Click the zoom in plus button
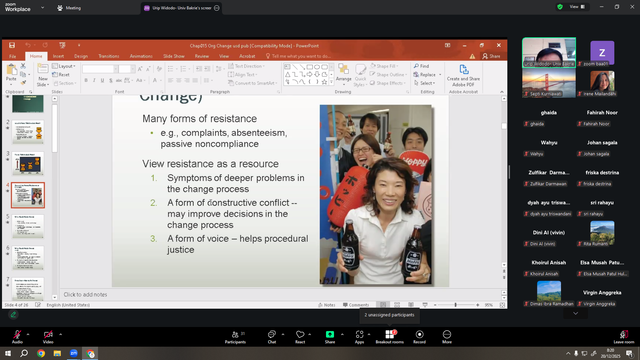Screen dimensions: 640x360 [x=478, y=305]
